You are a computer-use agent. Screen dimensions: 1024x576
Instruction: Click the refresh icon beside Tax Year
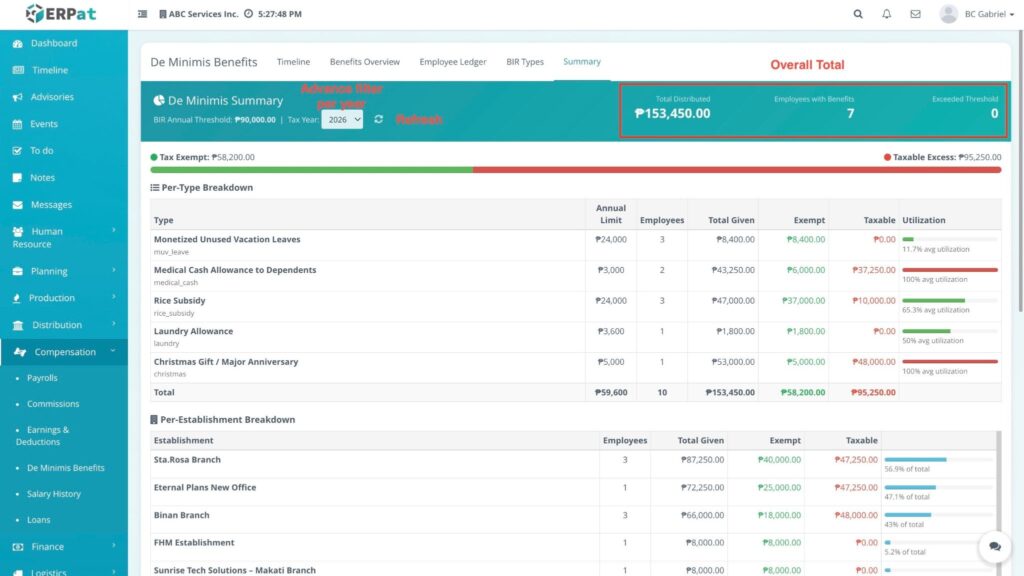point(378,119)
